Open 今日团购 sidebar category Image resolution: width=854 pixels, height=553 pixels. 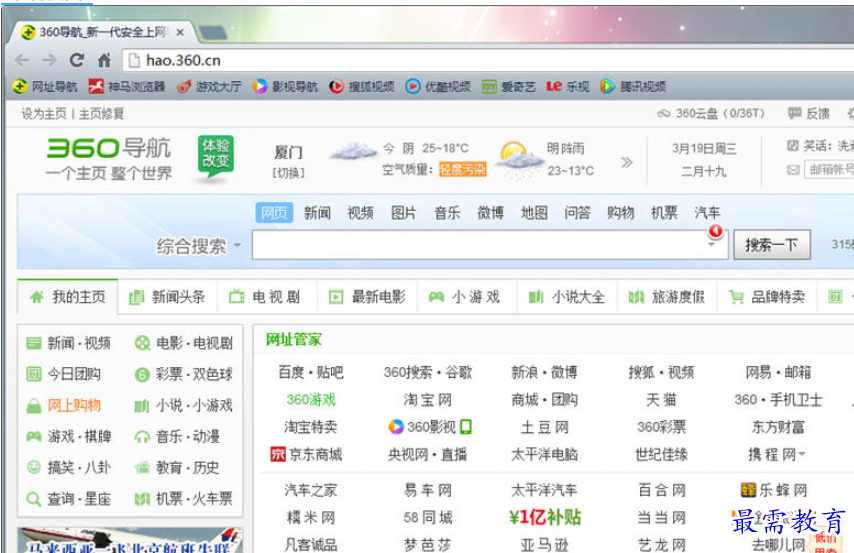(x=64, y=374)
